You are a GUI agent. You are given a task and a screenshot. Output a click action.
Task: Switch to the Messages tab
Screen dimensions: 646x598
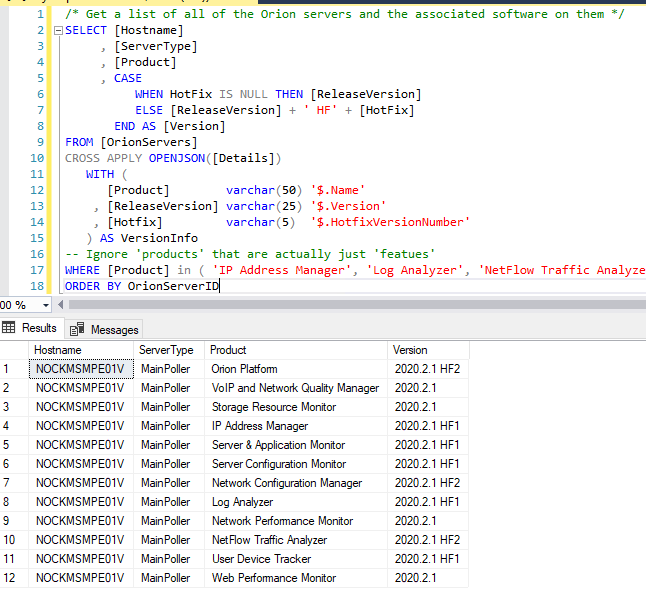(x=104, y=330)
